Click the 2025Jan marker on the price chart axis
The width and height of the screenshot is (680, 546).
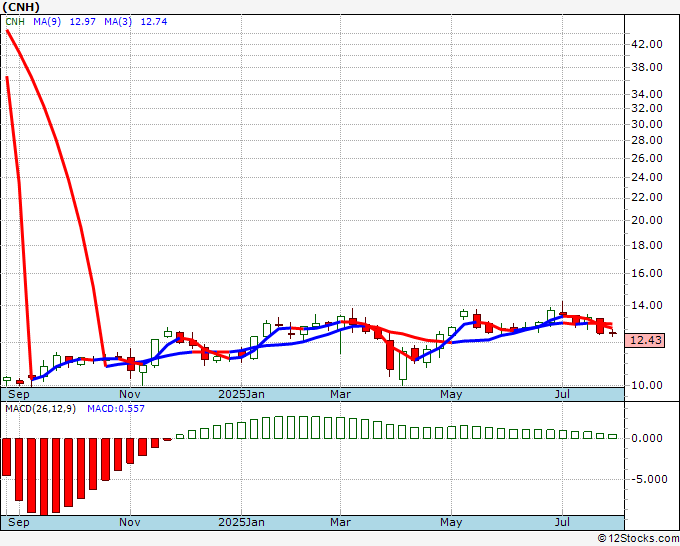click(x=241, y=394)
